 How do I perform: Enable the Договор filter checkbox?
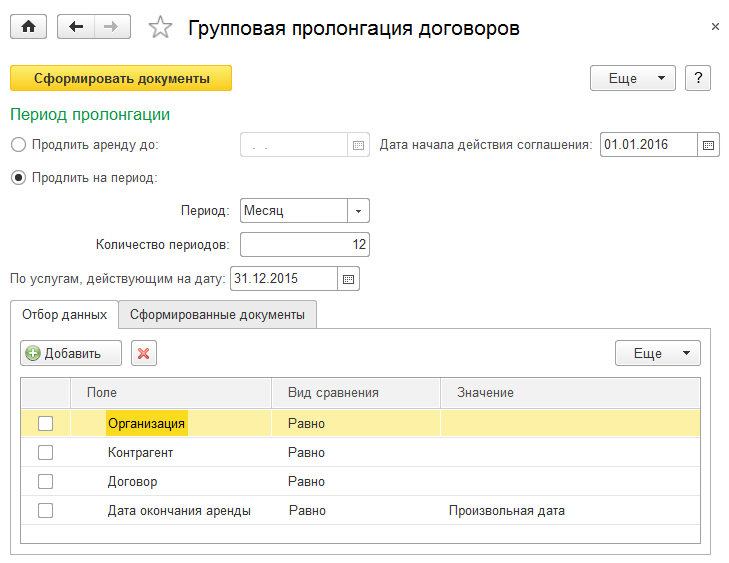pyautogui.click(x=46, y=481)
